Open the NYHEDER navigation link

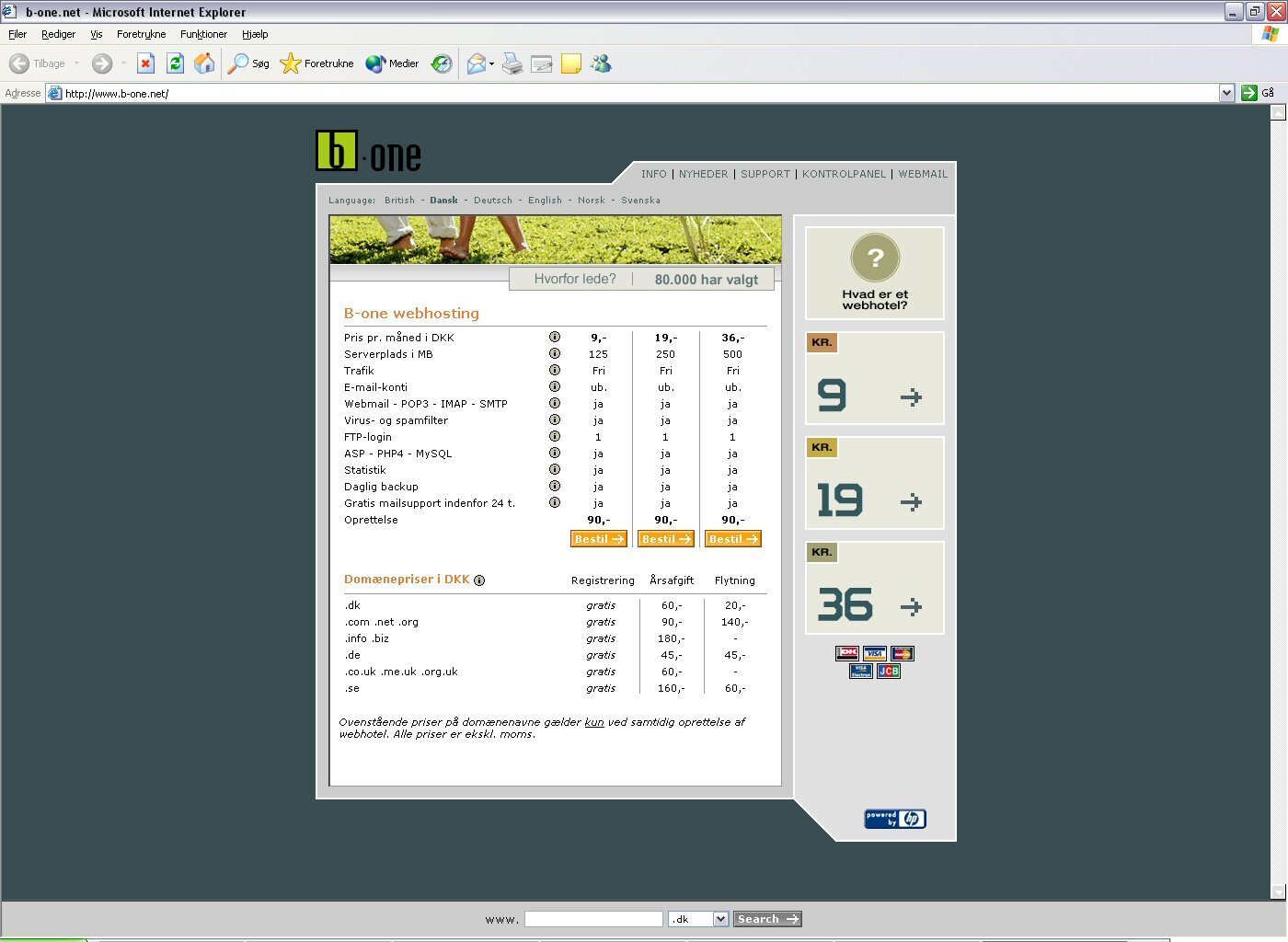tap(703, 174)
